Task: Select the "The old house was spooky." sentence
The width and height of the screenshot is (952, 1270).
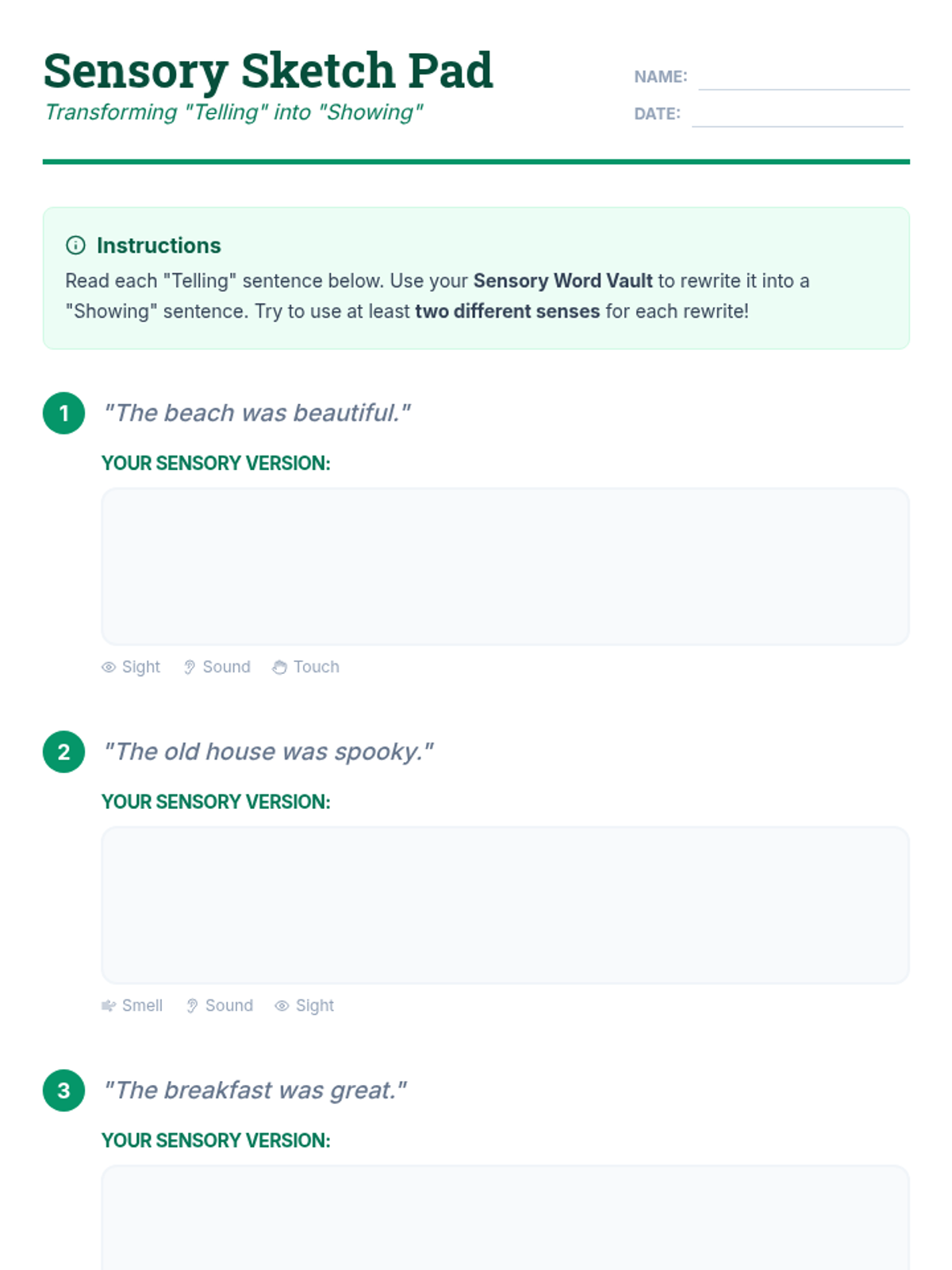Action: click(269, 752)
